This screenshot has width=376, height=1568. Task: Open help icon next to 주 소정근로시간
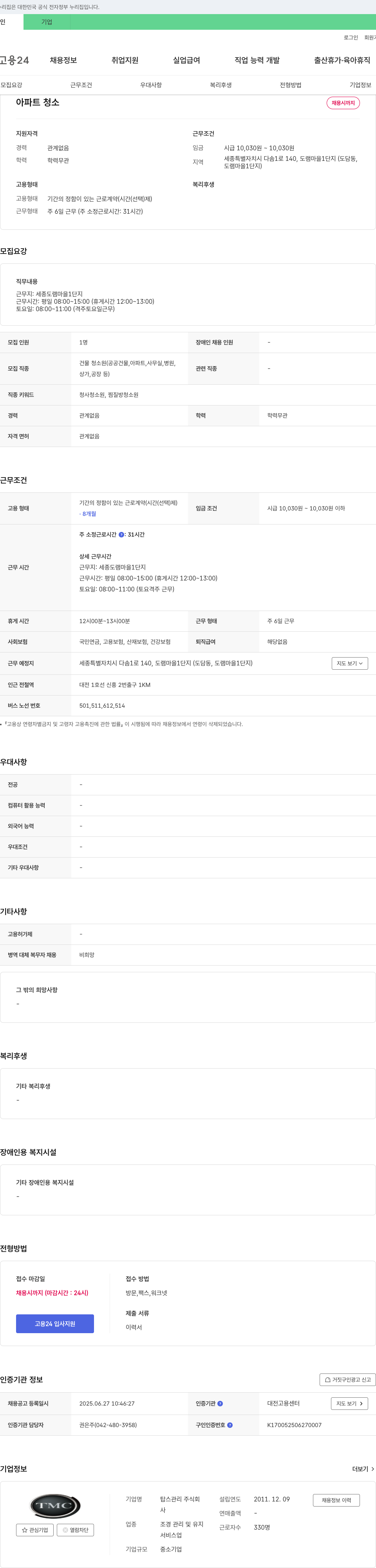(x=121, y=534)
